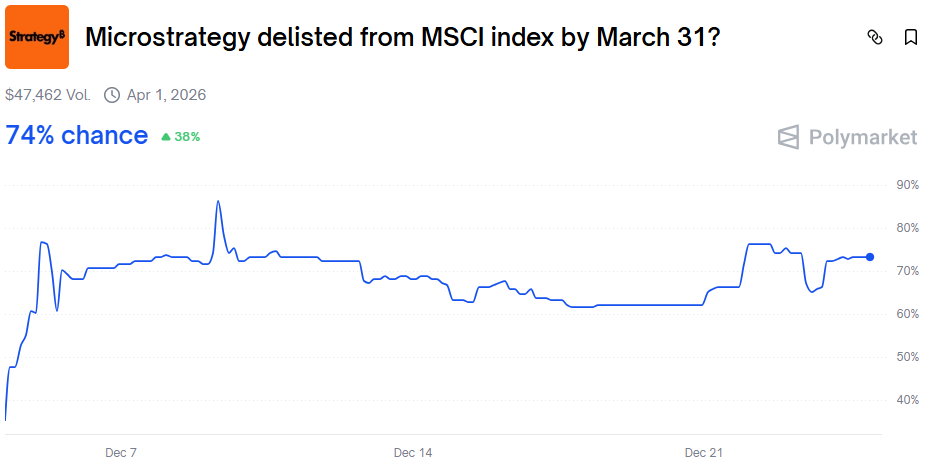Open the Strategy logo thumbnail
This screenshot has width=935, height=474.
pyautogui.click(x=37, y=37)
